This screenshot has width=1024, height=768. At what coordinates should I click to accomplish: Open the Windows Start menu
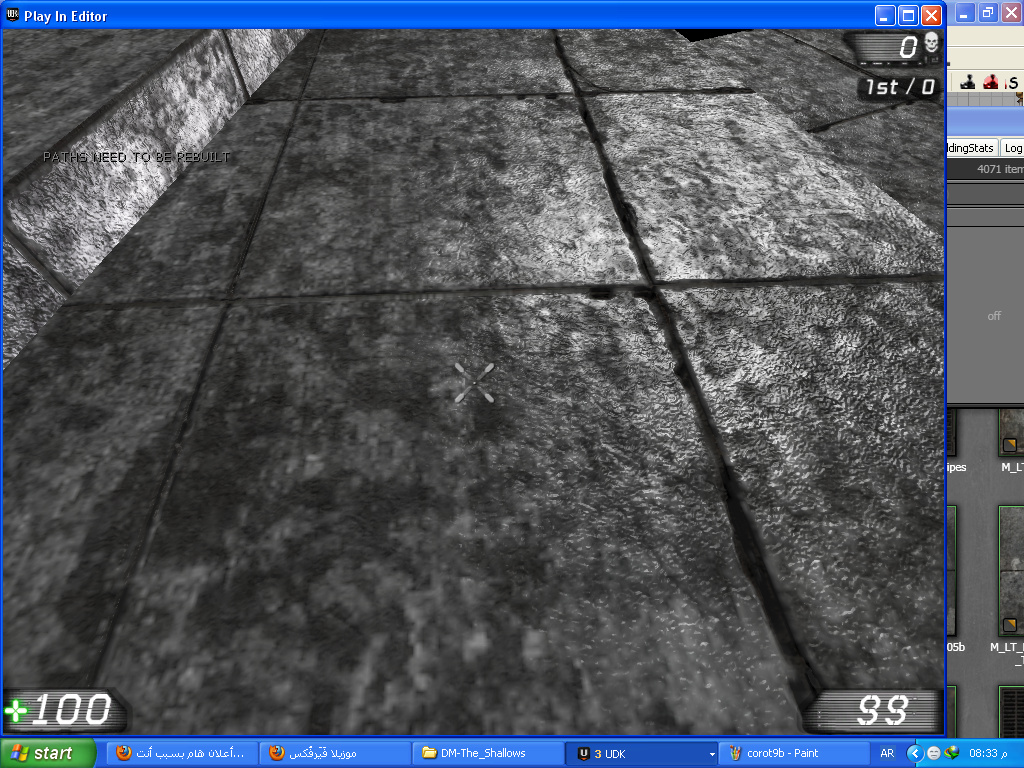pos(48,753)
